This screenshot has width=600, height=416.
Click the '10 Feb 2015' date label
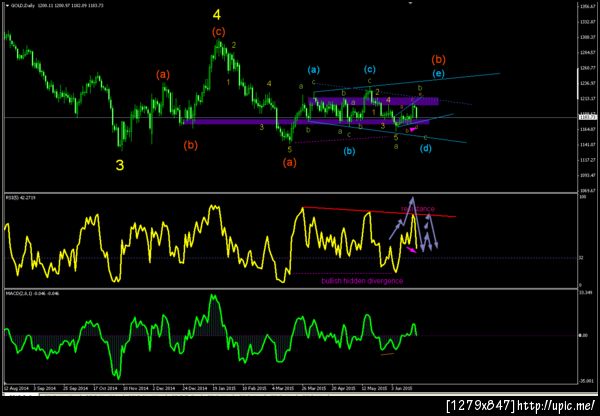tap(255, 388)
